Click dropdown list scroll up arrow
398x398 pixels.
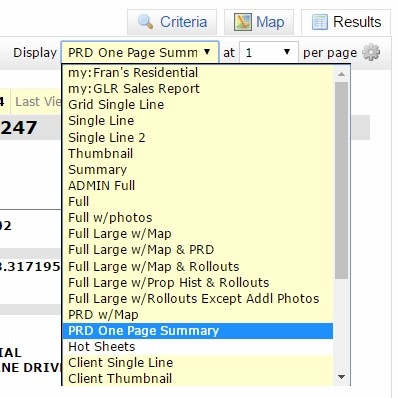pyautogui.click(x=341, y=74)
